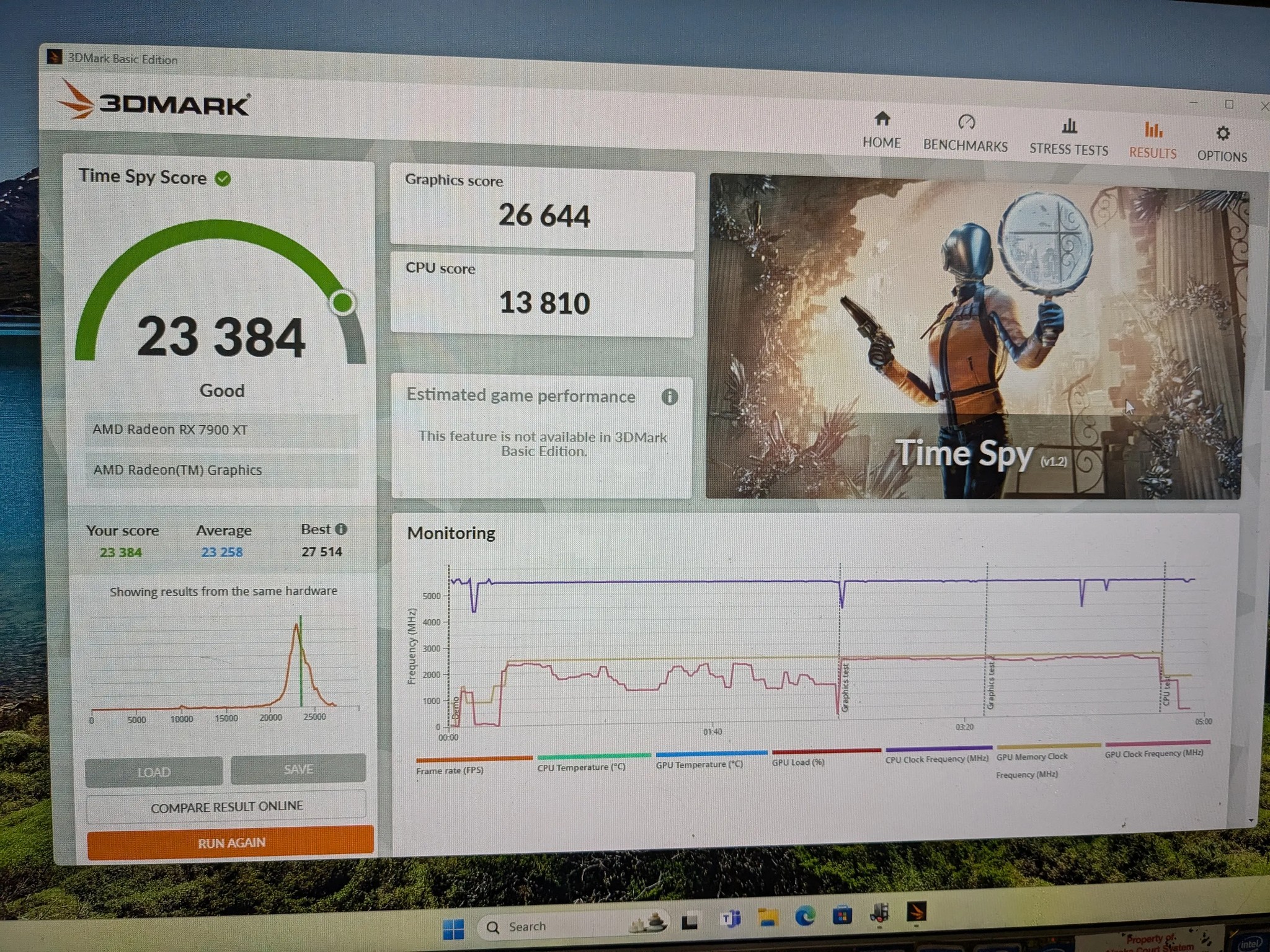Open File Explorer from the taskbar
This screenshot has height=952, width=1270.
768,917
